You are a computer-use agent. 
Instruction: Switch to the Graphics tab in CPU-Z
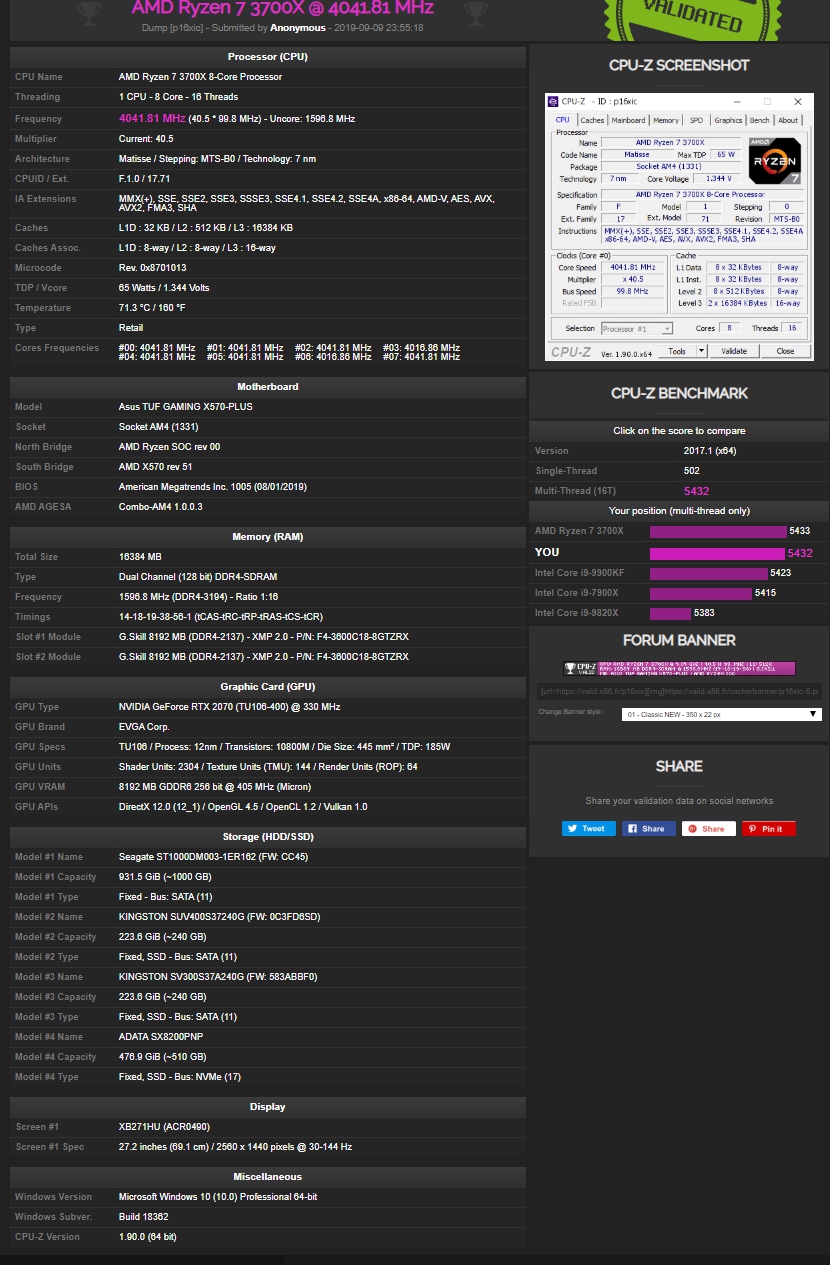(728, 120)
